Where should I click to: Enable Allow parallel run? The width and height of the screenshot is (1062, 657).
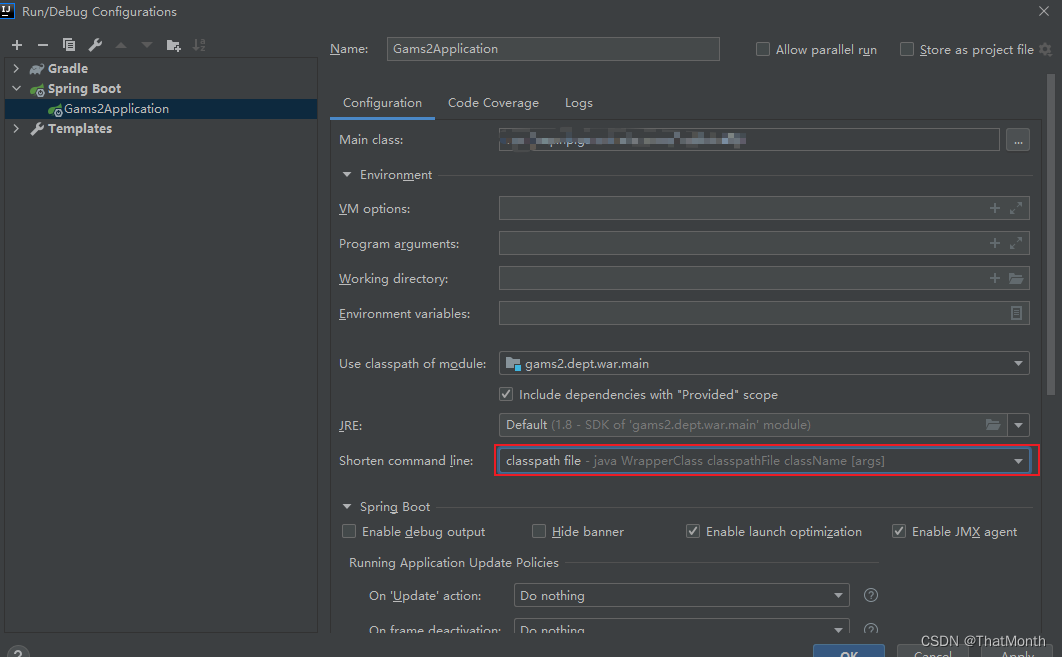(x=763, y=49)
